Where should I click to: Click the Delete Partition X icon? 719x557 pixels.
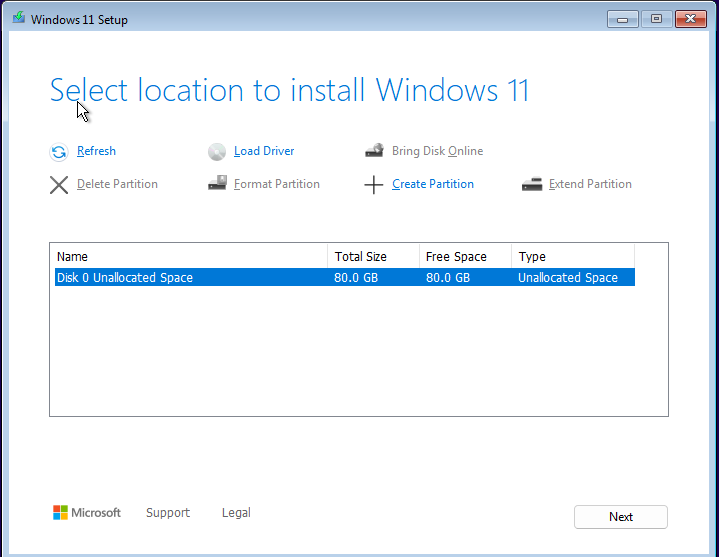click(x=59, y=185)
